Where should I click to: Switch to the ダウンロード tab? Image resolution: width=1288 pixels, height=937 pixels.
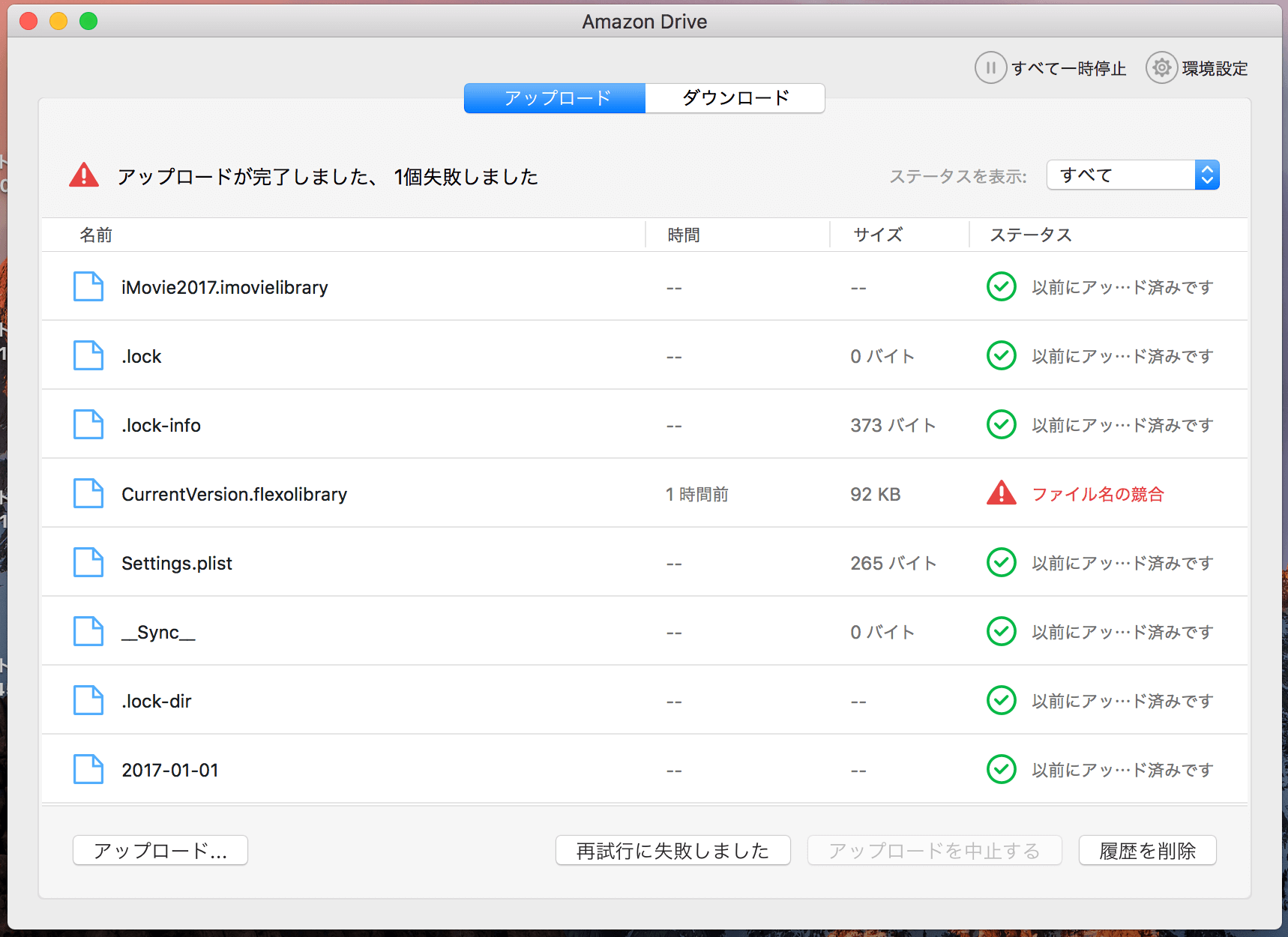click(x=735, y=97)
